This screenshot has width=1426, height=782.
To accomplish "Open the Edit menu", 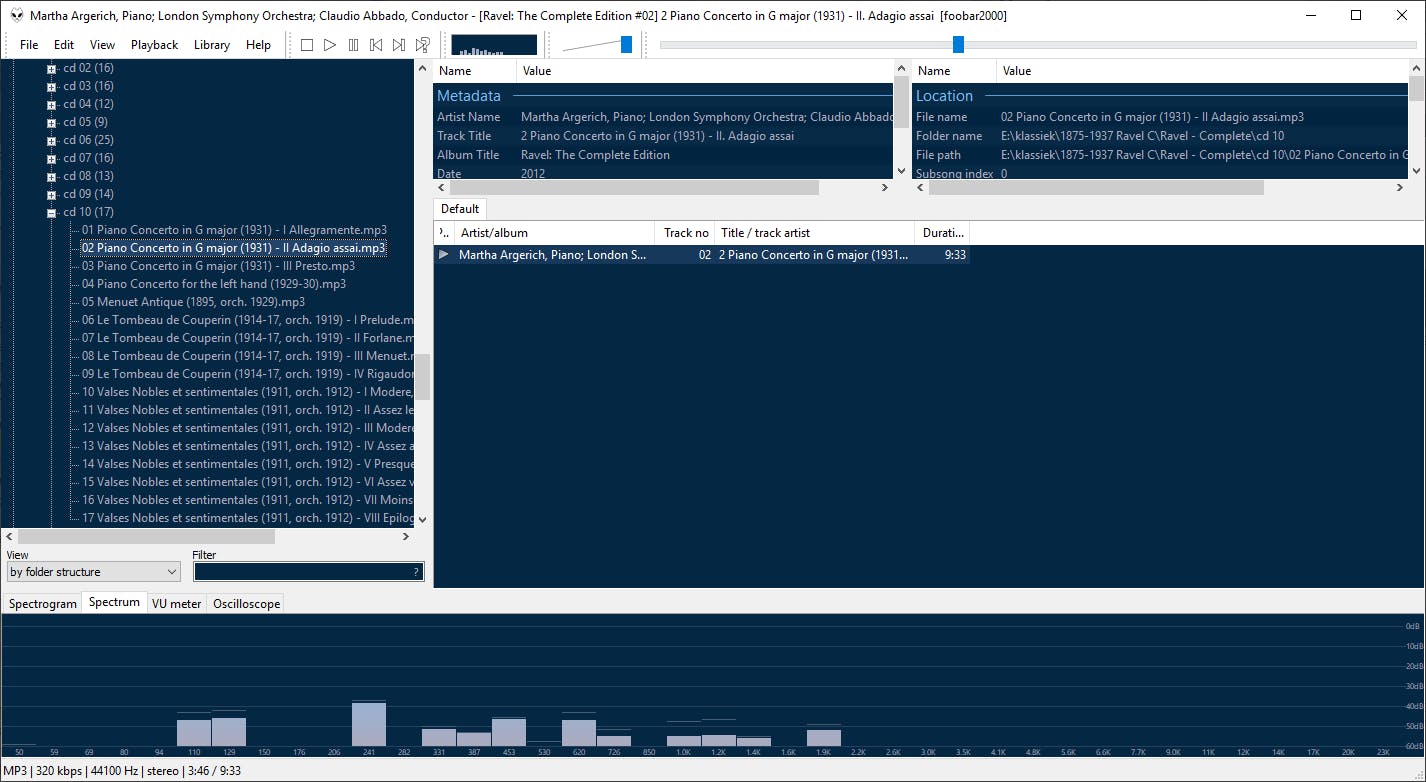I will coord(64,45).
